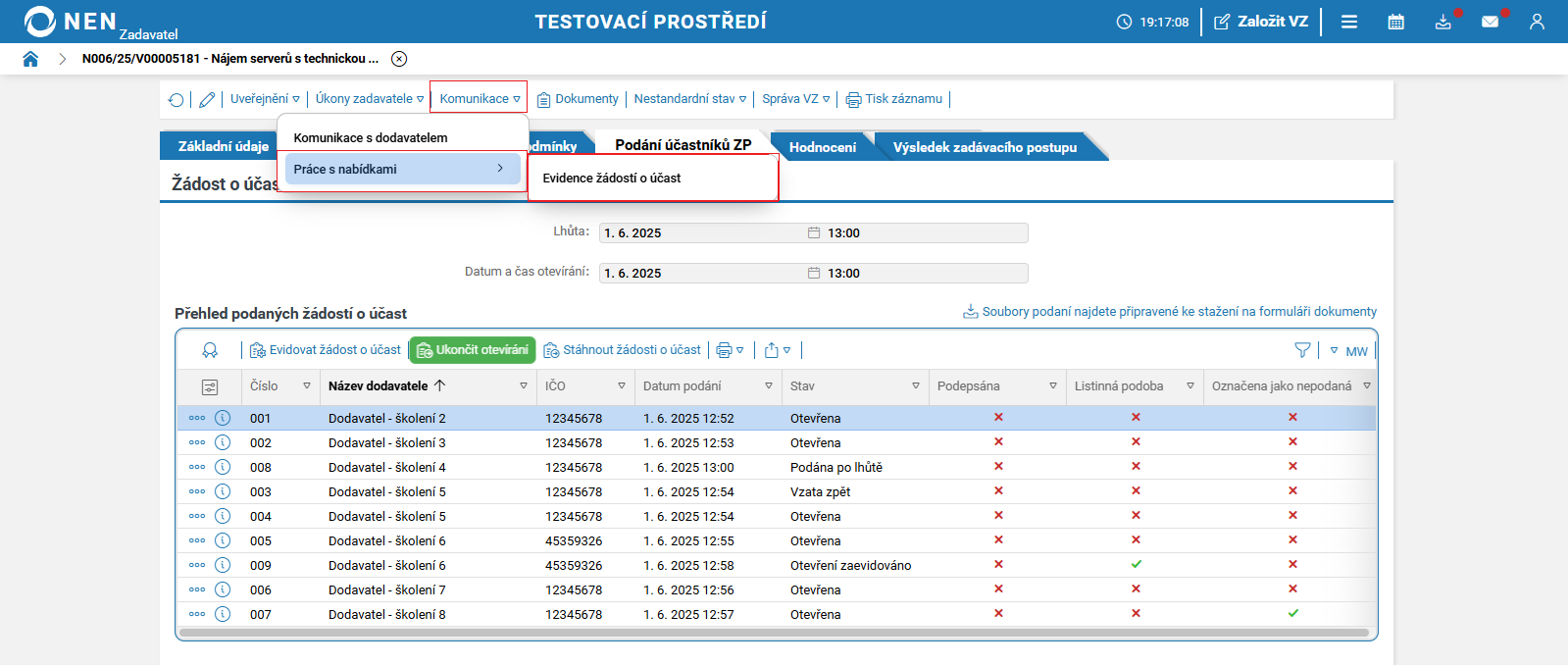Switch to Výsledek zadávacího postupu tab
This screenshot has width=1568, height=665.
pyautogui.click(x=985, y=147)
